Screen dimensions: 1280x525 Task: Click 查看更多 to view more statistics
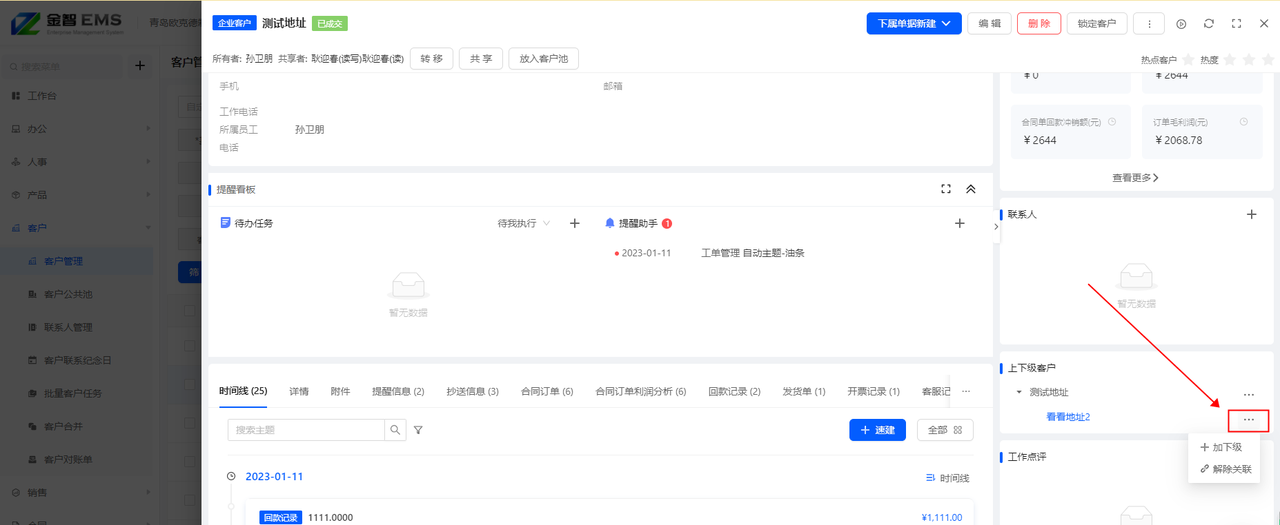pos(1135,178)
